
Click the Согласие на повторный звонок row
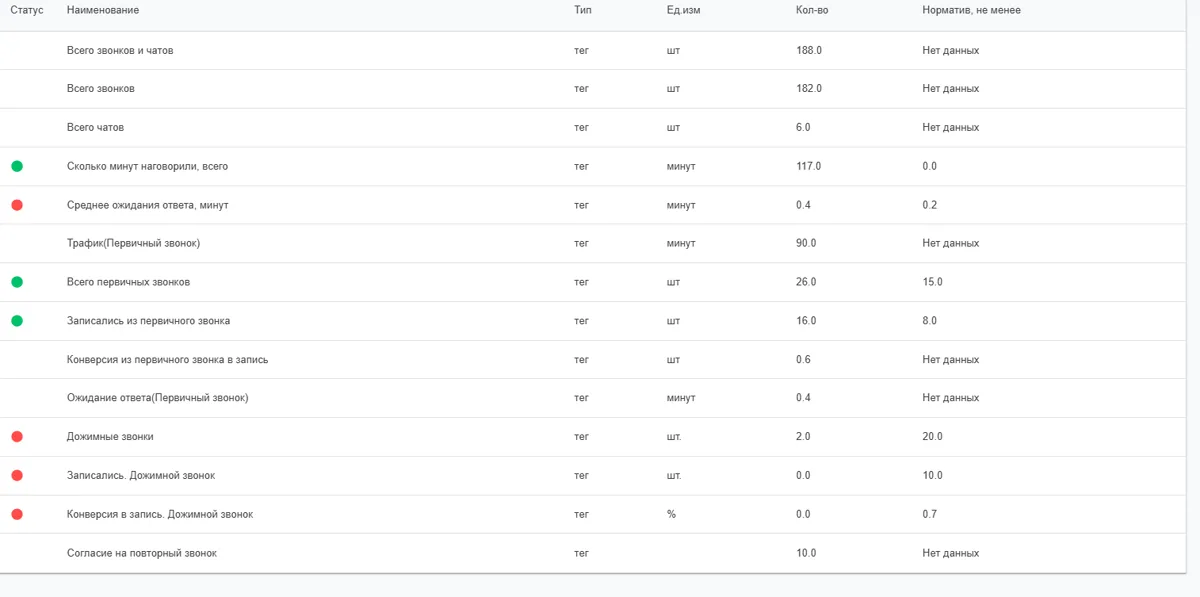click(x=600, y=553)
